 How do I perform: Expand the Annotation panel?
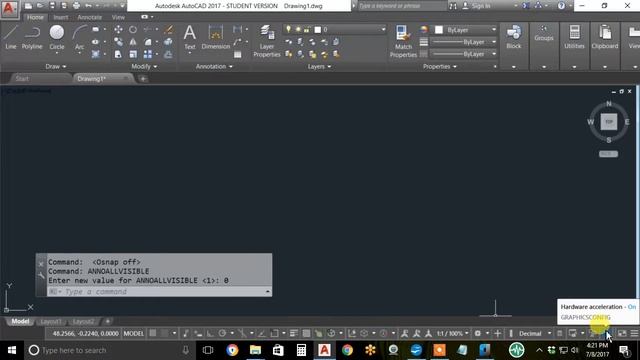coord(214,67)
